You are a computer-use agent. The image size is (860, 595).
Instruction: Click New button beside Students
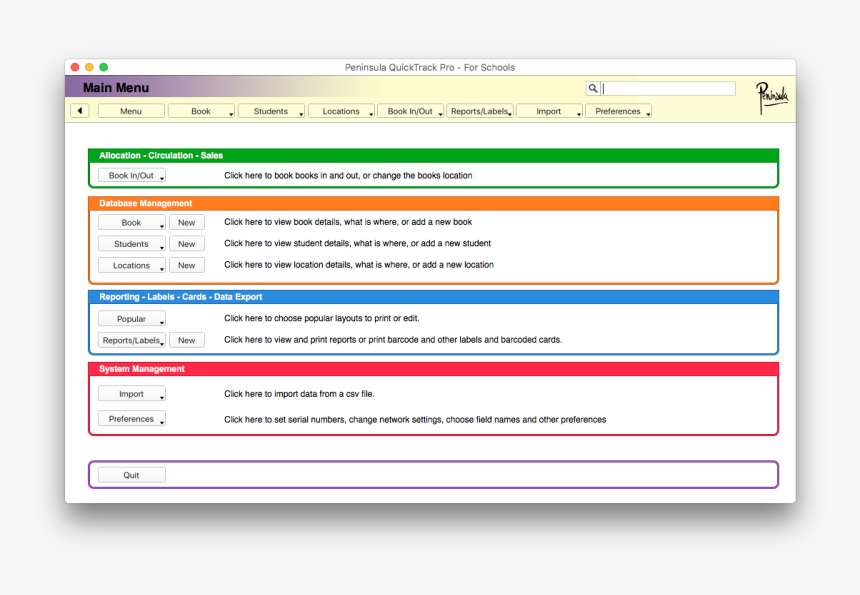click(187, 244)
